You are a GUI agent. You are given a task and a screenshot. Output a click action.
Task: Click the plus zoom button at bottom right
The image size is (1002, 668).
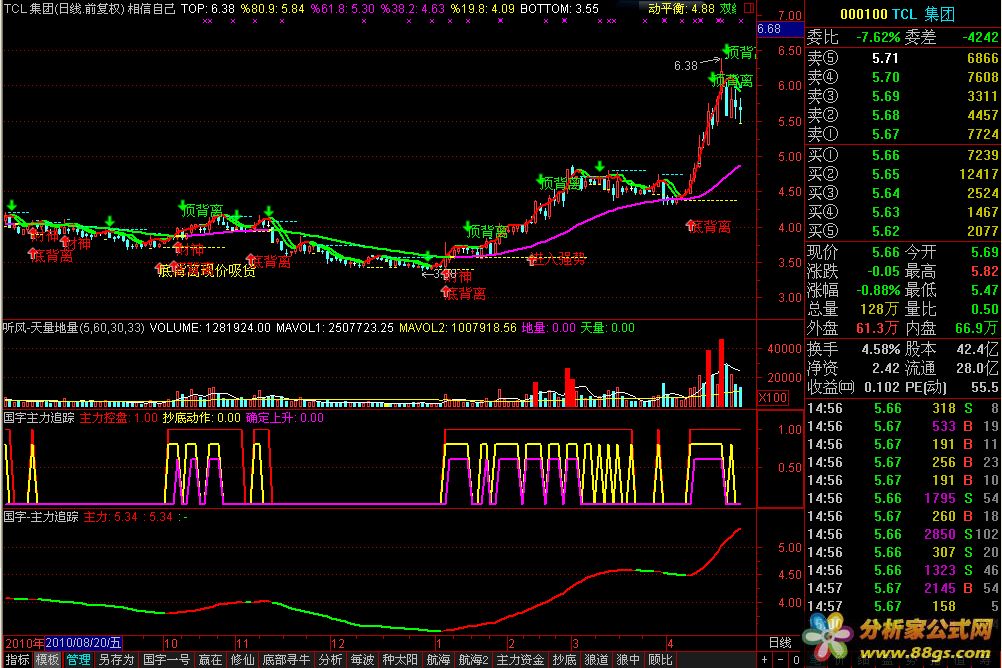pos(764,660)
